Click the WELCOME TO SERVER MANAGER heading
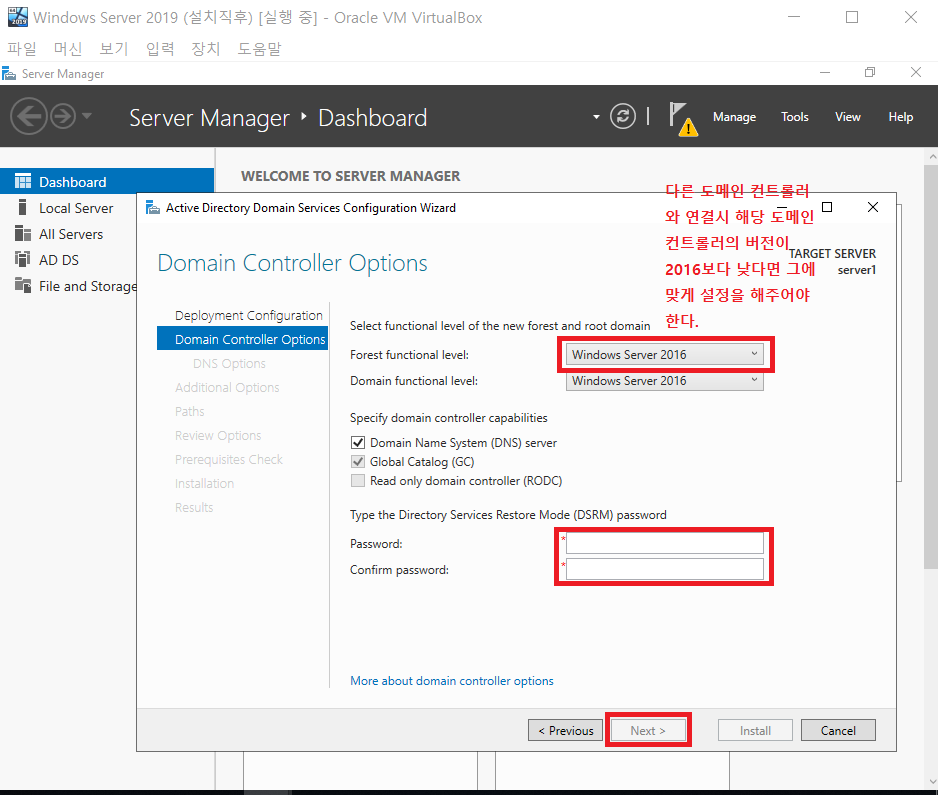 (351, 176)
